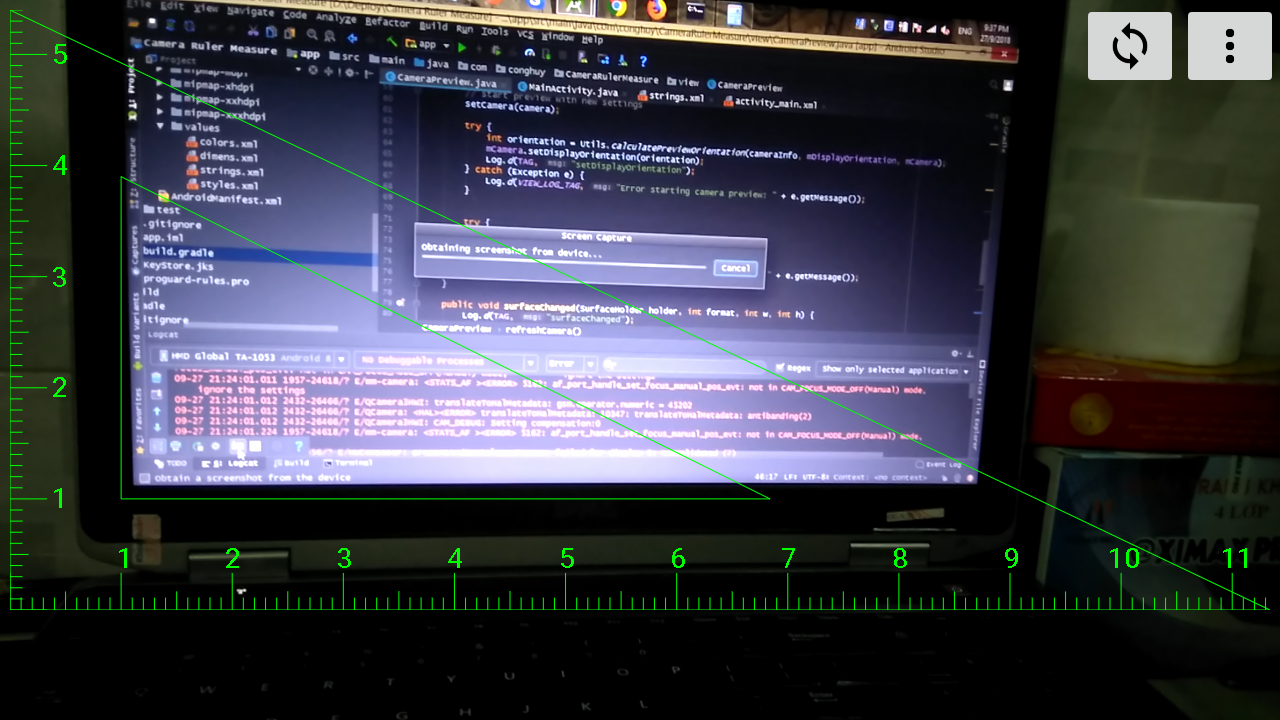Select colors.xml in the project tree

(221, 143)
